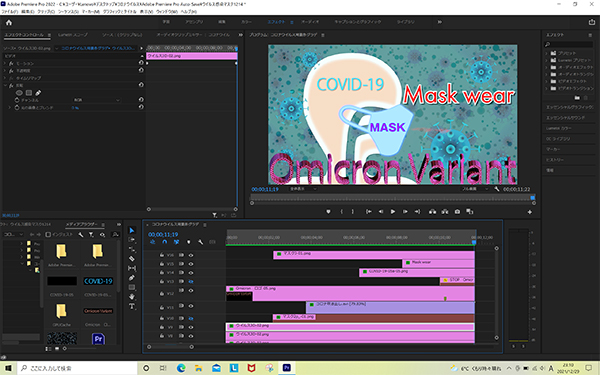The width and height of the screenshot is (600, 375).
Task: Toggle V10 track visibility eye
Action: 191,318
